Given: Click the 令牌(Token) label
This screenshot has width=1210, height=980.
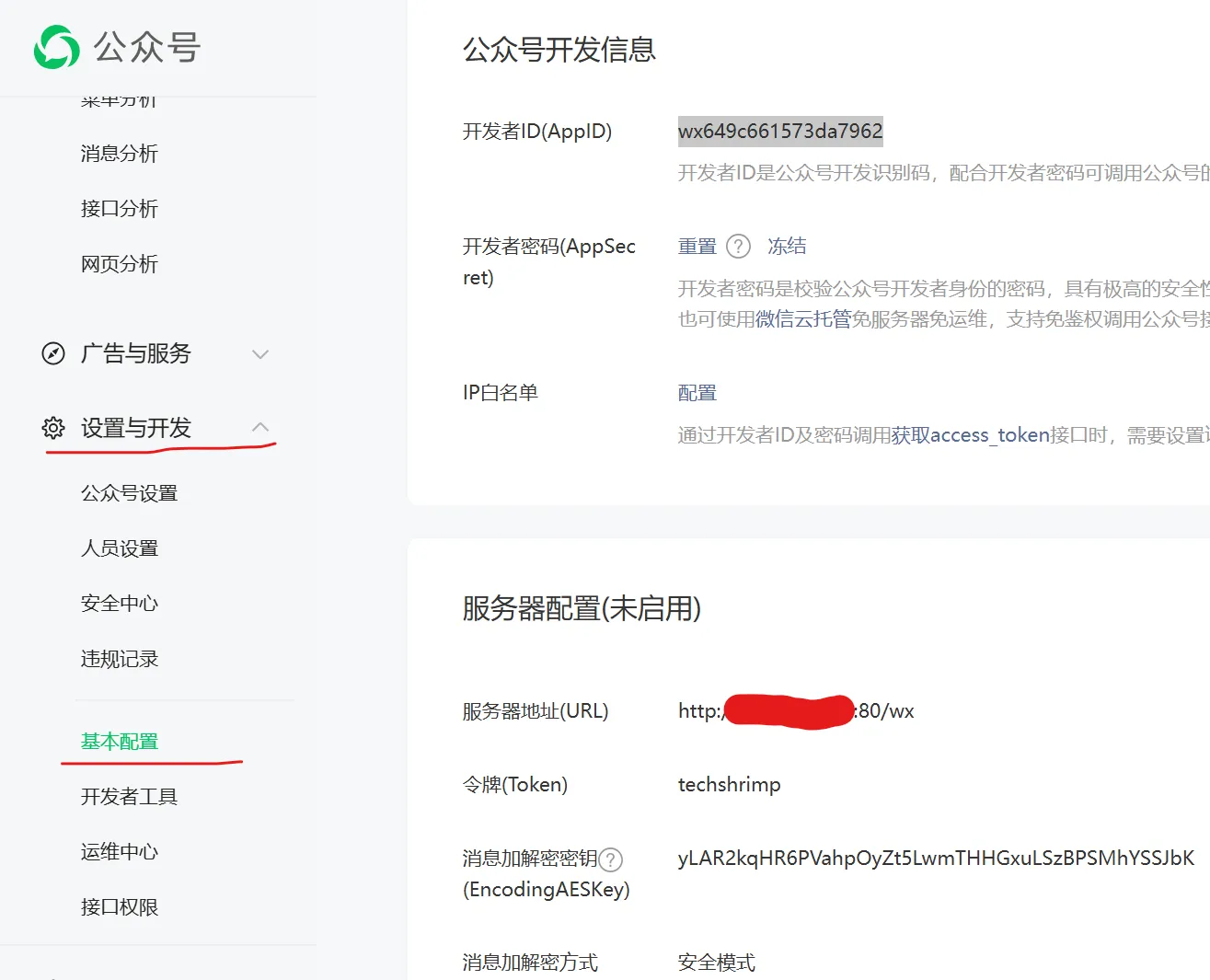Looking at the screenshot, I should click(515, 785).
